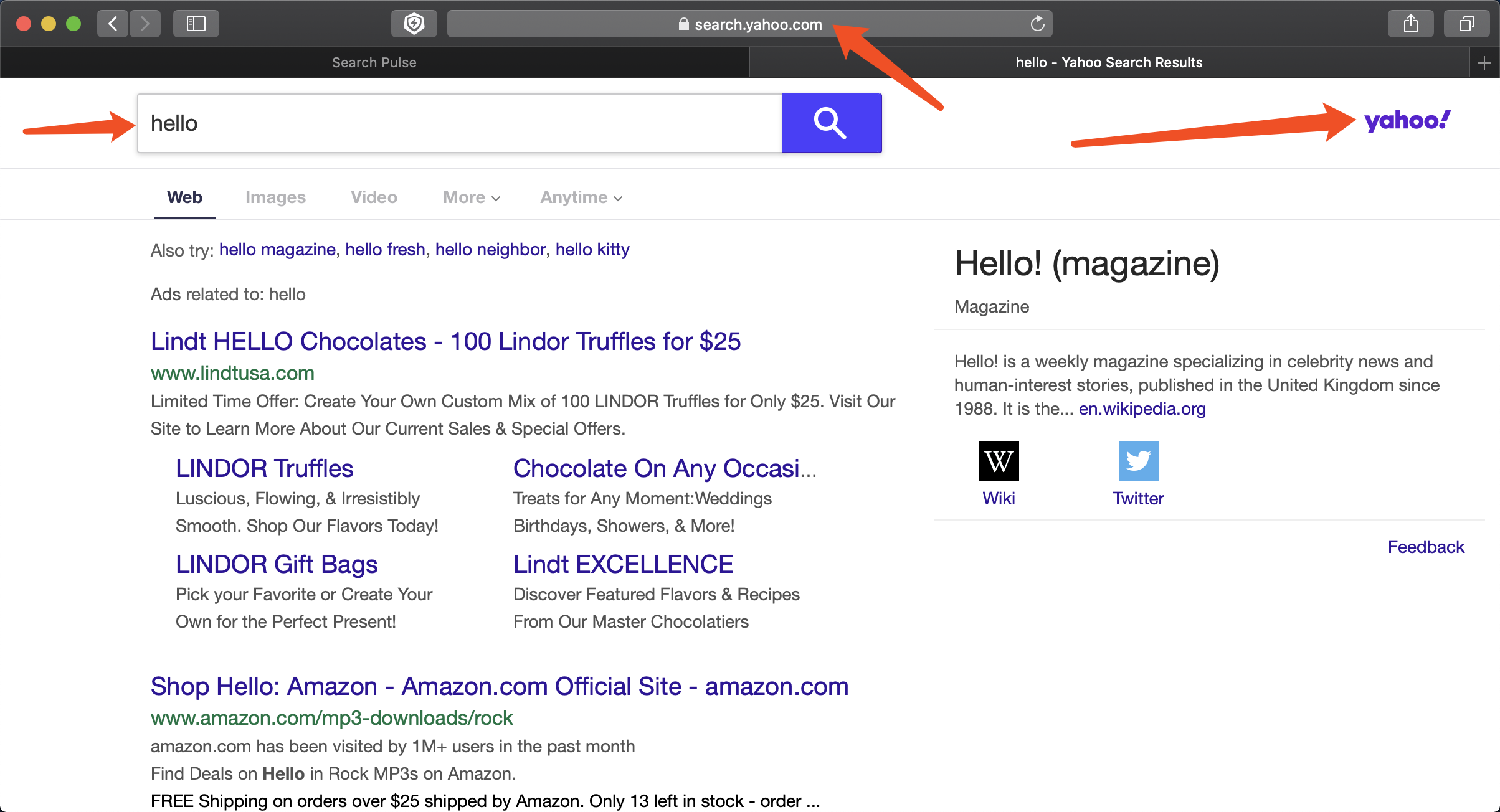The height and width of the screenshot is (812, 1500).
Task: Open www.lindtusa.com green URL
Action: pyautogui.click(x=232, y=373)
